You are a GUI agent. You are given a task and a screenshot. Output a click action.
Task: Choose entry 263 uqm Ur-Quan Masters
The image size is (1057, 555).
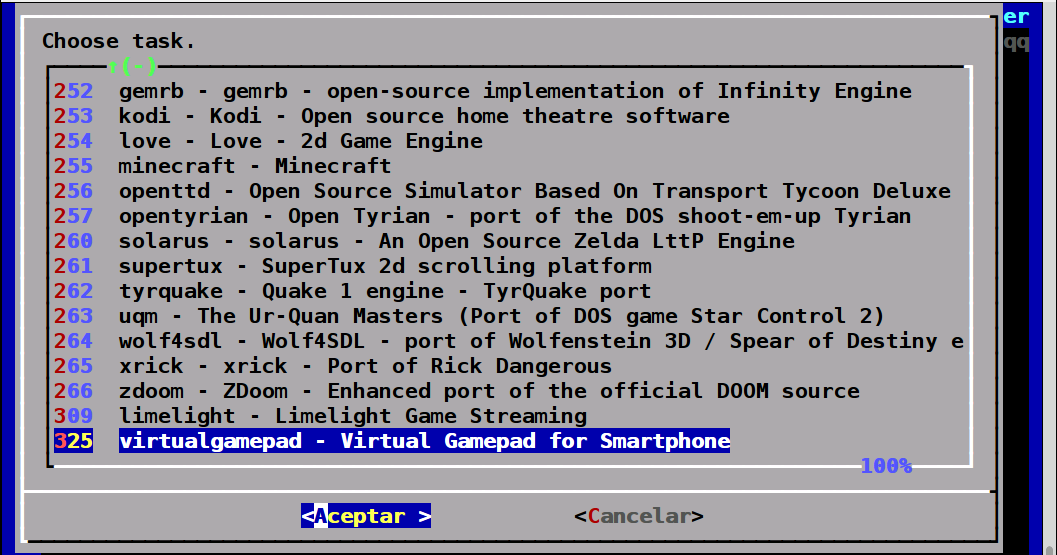coord(469,316)
